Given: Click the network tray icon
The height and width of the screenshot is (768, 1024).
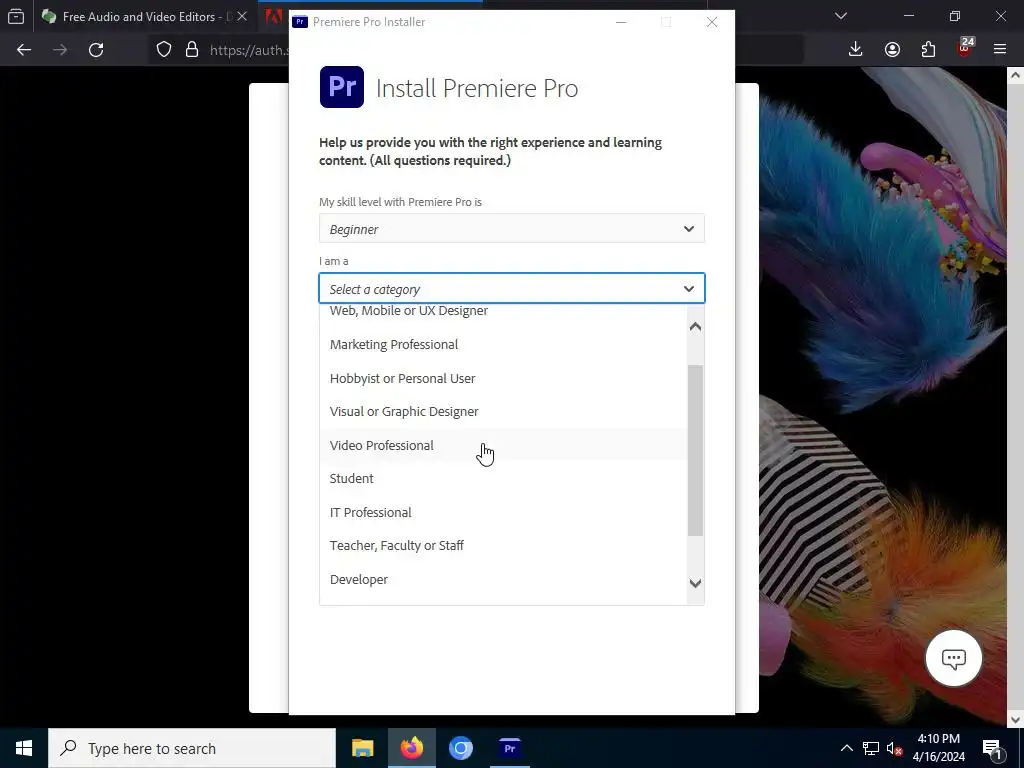Looking at the screenshot, I should pyautogui.click(x=871, y=748).
